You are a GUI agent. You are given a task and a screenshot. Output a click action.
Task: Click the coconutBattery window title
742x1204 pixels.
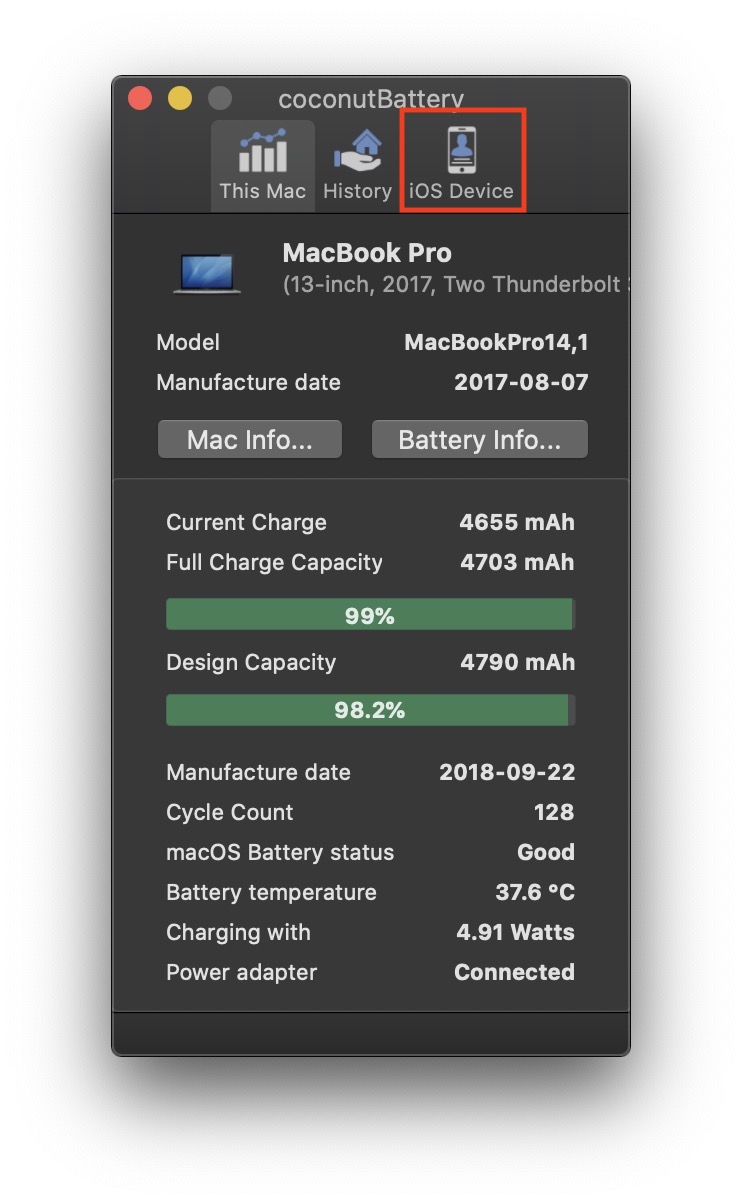click(370, 99)
